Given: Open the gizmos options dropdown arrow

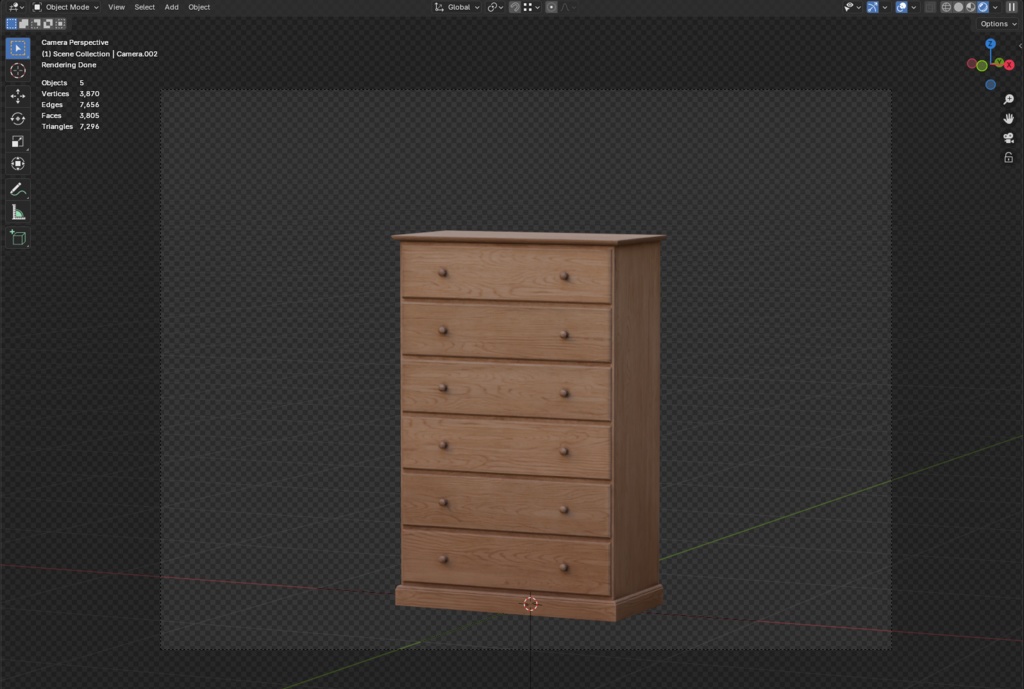Looking at the screenshot, I should coord(885,7).
